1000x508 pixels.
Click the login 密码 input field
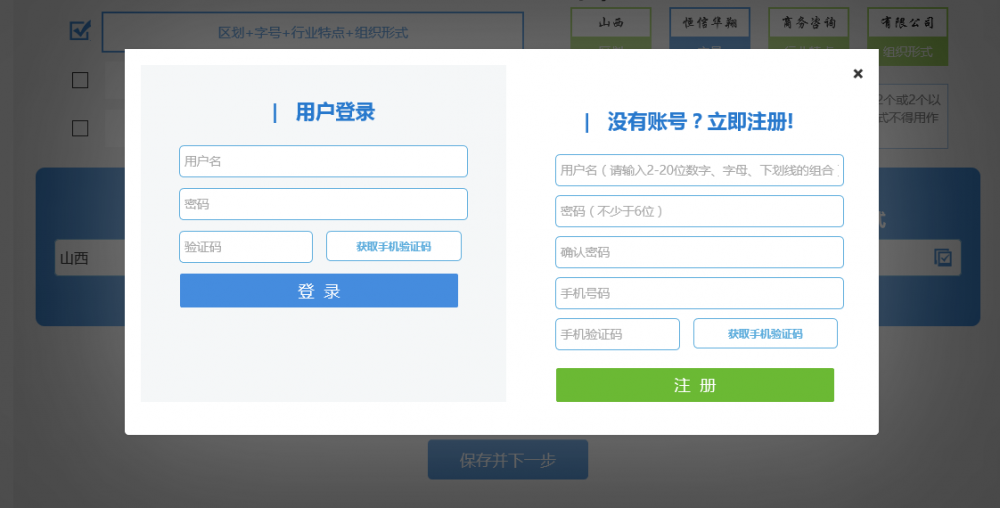tap(323, 204)
